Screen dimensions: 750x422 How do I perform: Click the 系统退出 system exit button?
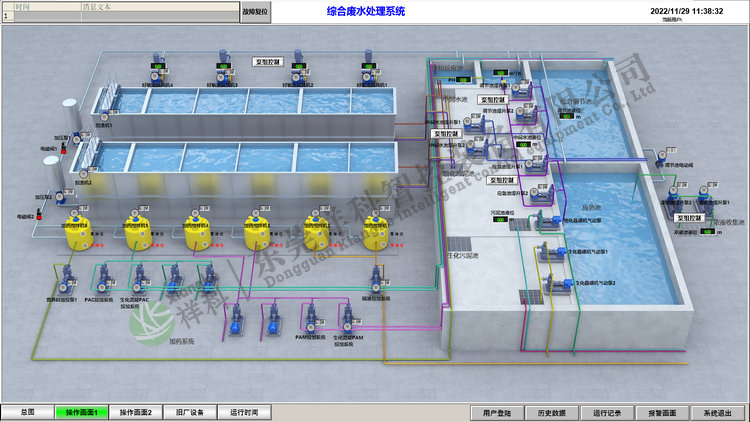click(717, 412)
